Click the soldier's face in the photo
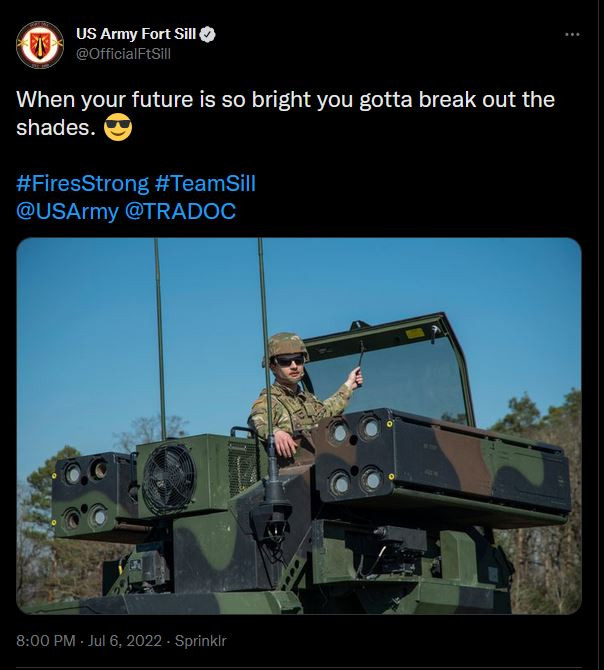This screenshot has height=670, width=604. tap(288, 364)
